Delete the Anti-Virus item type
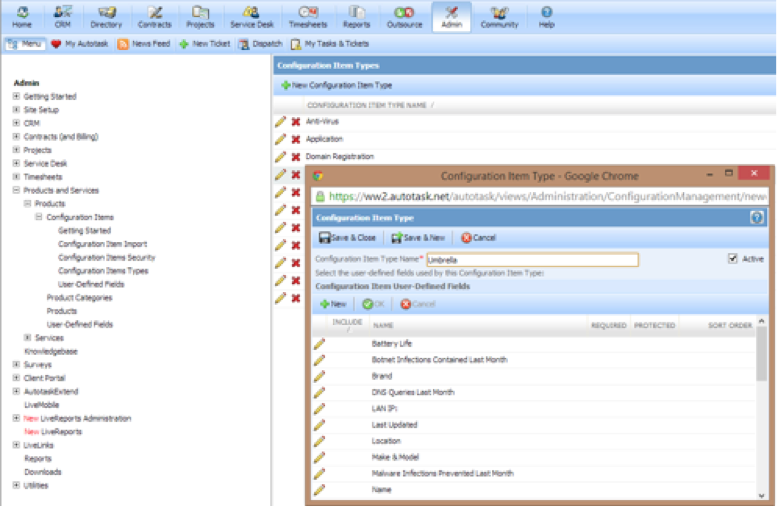This screenshot has height=507, width=777. pos(296,122)
